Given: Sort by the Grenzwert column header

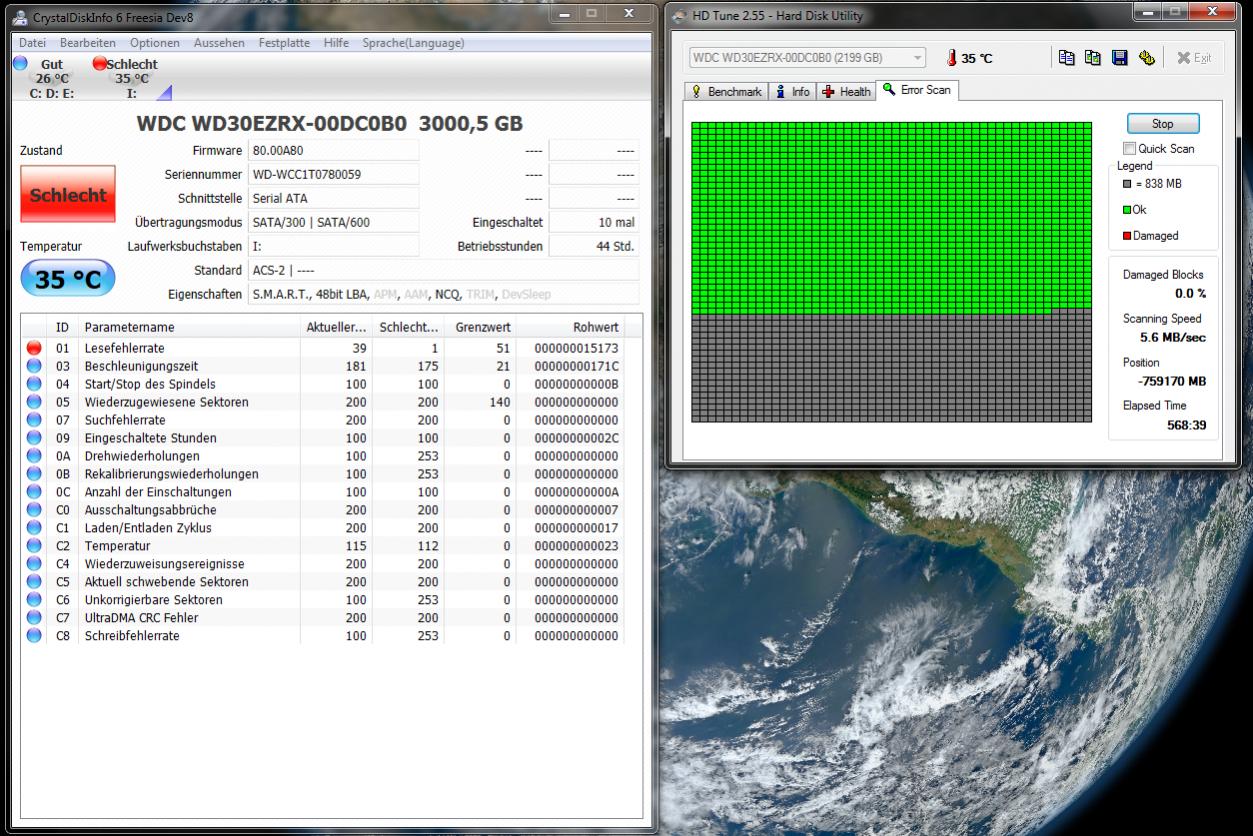Looking at the screenshot, I should pos(480,327).
